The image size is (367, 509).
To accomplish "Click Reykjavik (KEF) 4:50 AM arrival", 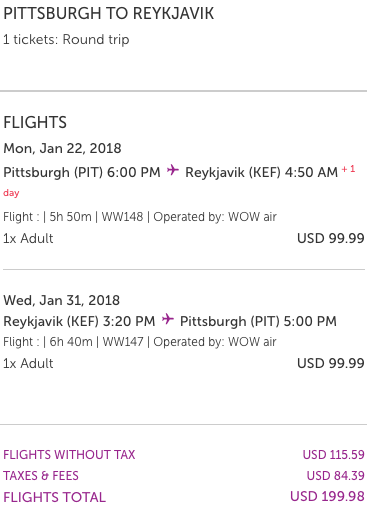I will (x=262, y=172).
